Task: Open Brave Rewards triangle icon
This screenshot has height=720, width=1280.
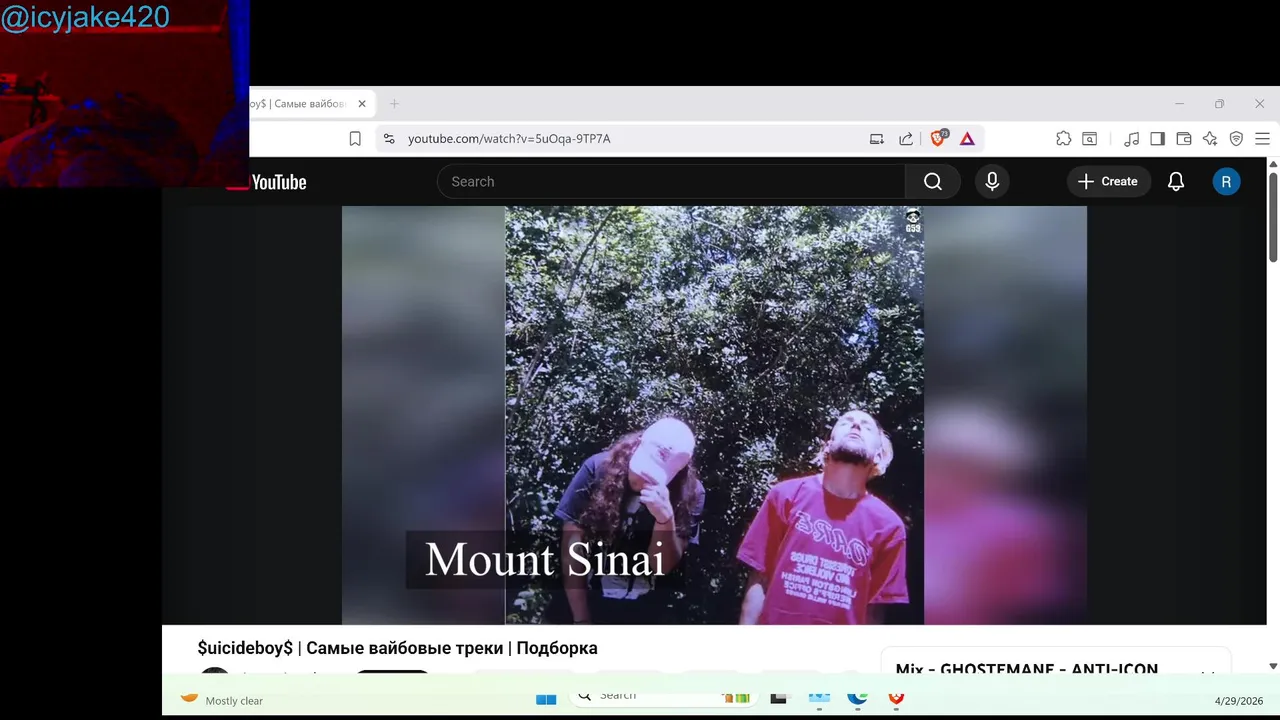Action: pos(967,139)
